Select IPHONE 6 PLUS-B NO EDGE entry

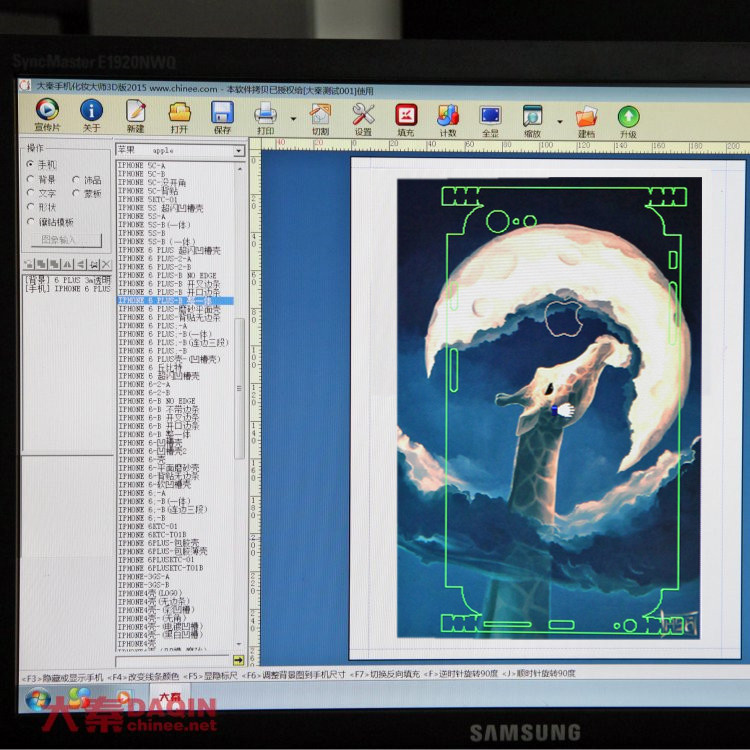coord(167,275)
